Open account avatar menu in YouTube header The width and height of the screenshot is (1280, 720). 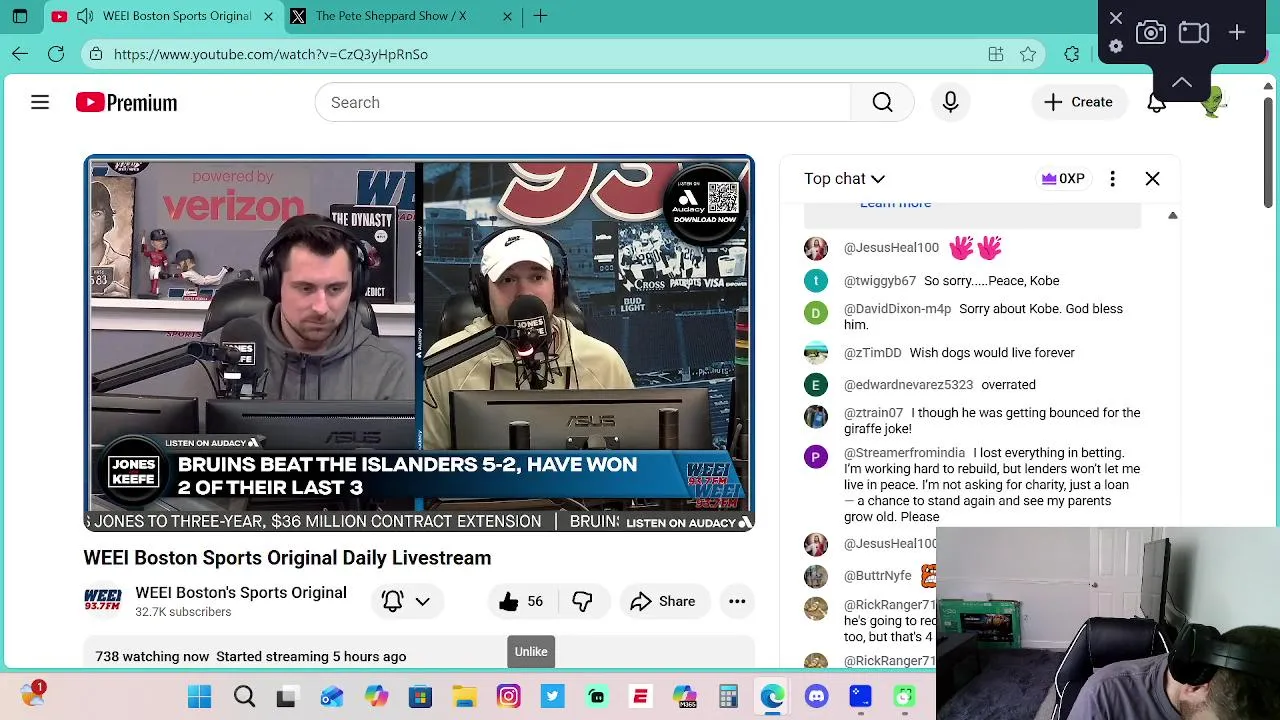pyautogui.click(x=1212, y=102)
